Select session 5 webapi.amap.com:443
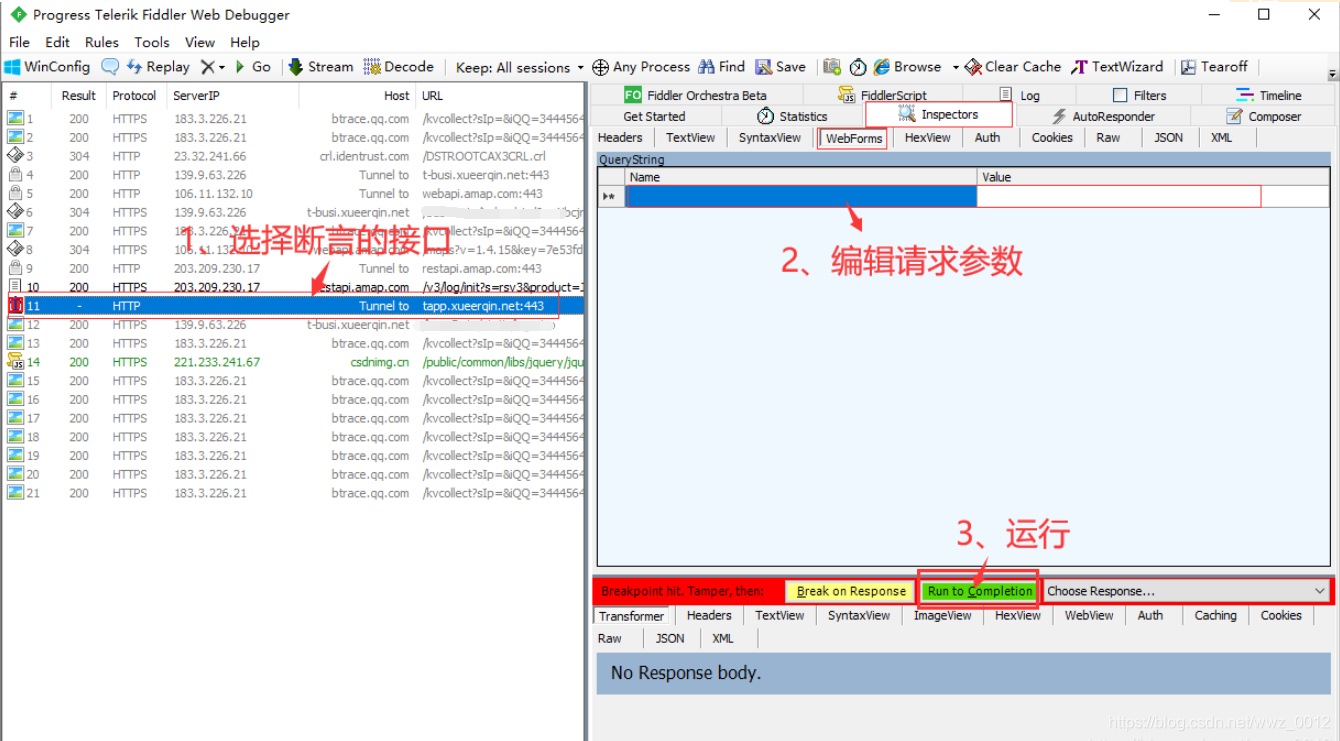The image size is (1340, 741). 293,194
